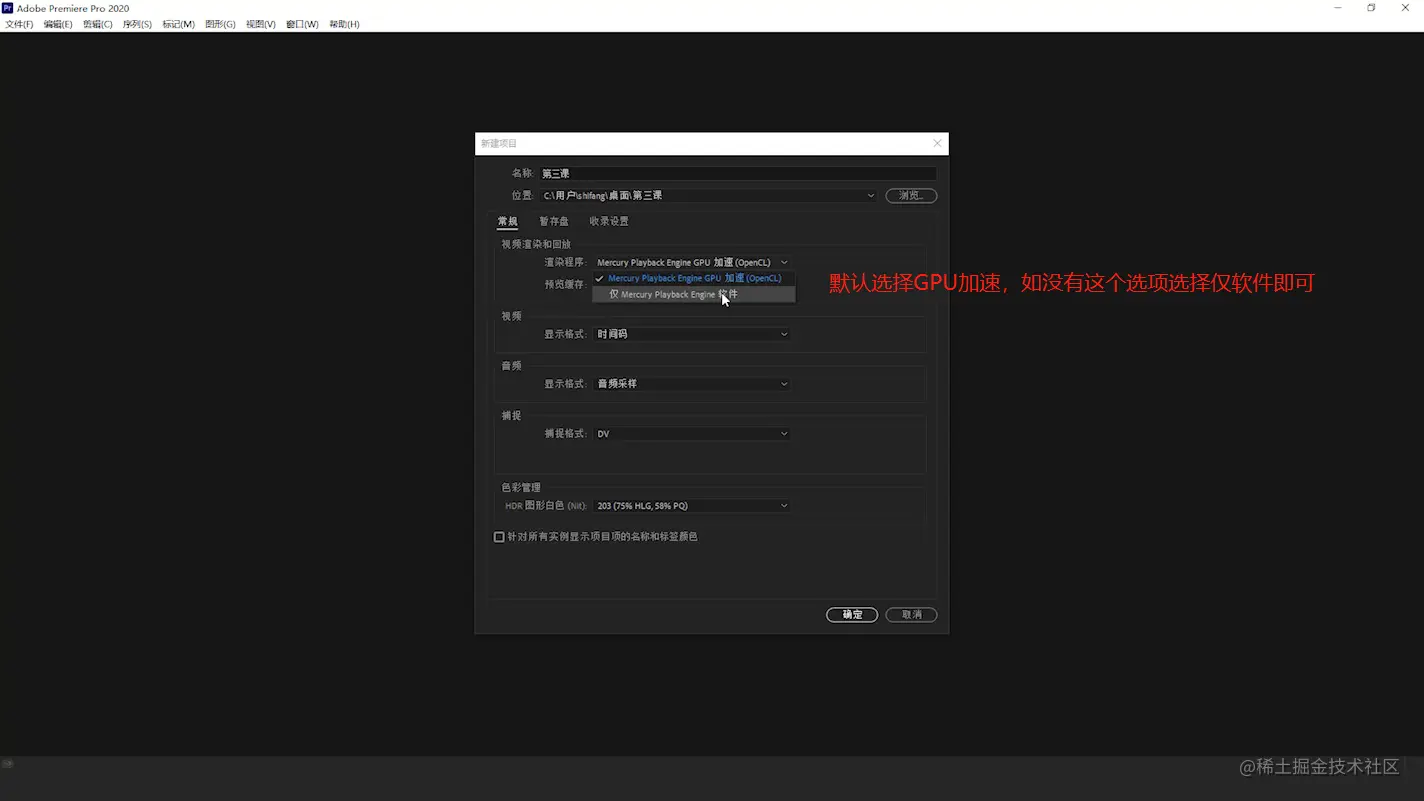Screen dimensions: 1424x801
Task: Open the 图形(G) menu
Action: click(x=220, y=24)
